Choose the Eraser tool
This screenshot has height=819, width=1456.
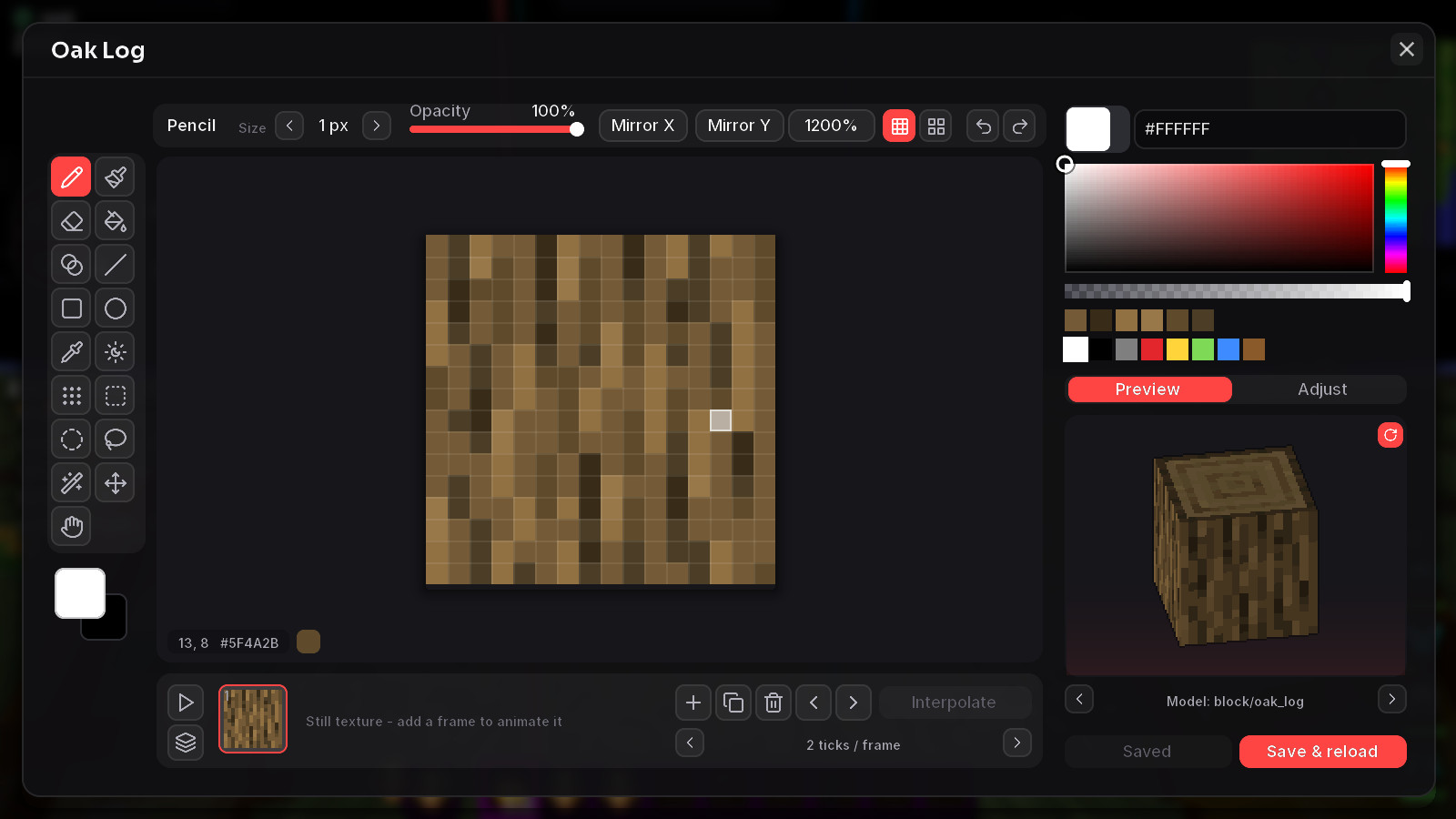71,220
